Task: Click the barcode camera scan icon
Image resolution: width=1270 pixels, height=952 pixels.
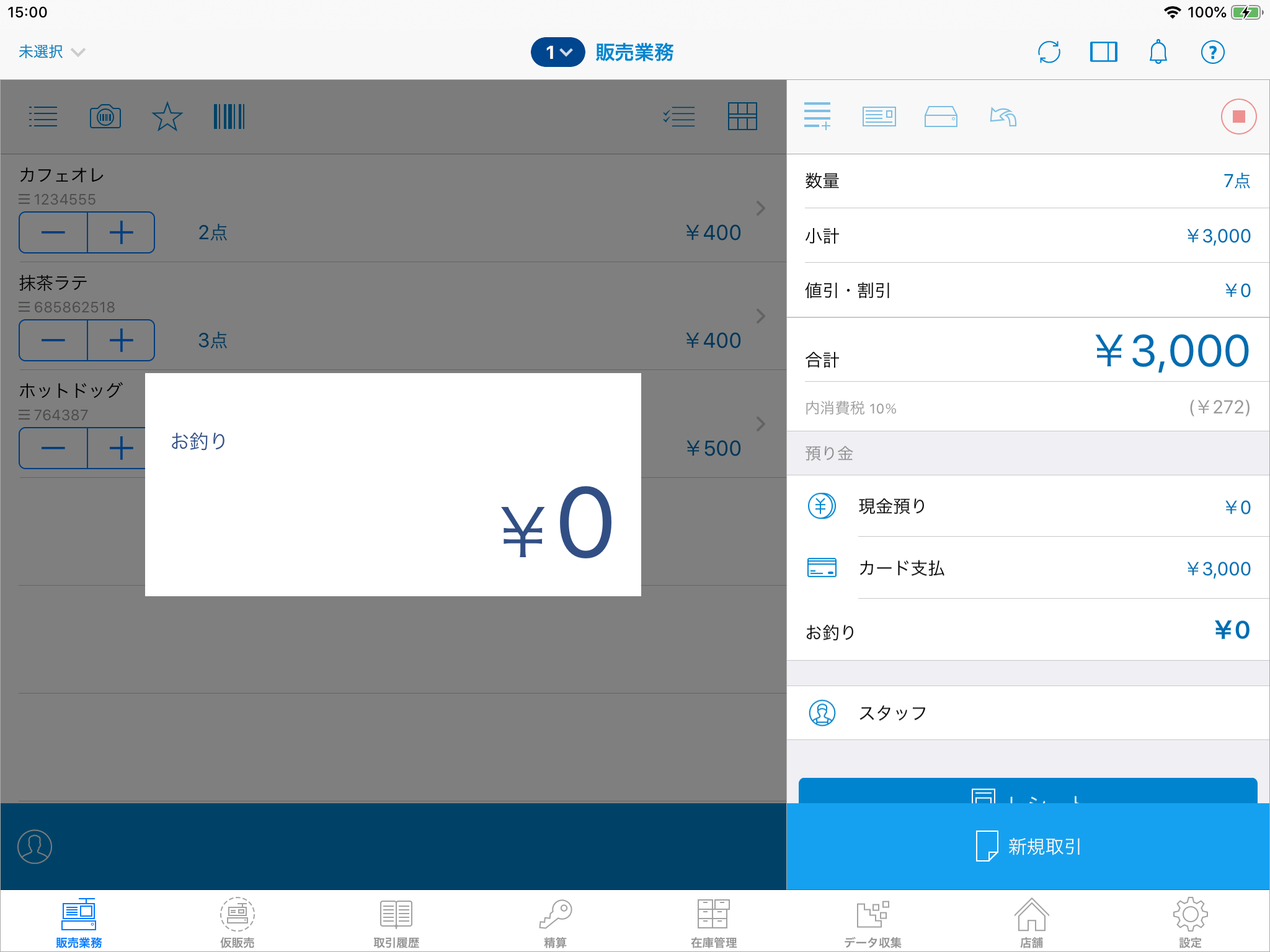Action: [105, 117]
